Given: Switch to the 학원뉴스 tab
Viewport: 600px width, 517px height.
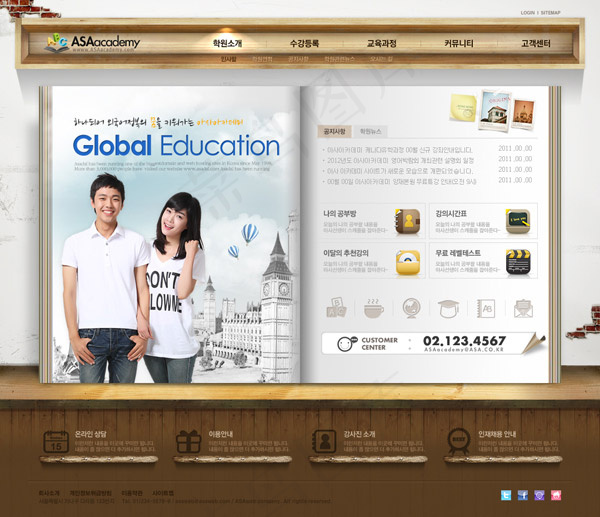Looking at the screenshot, I should pos(370,131).
